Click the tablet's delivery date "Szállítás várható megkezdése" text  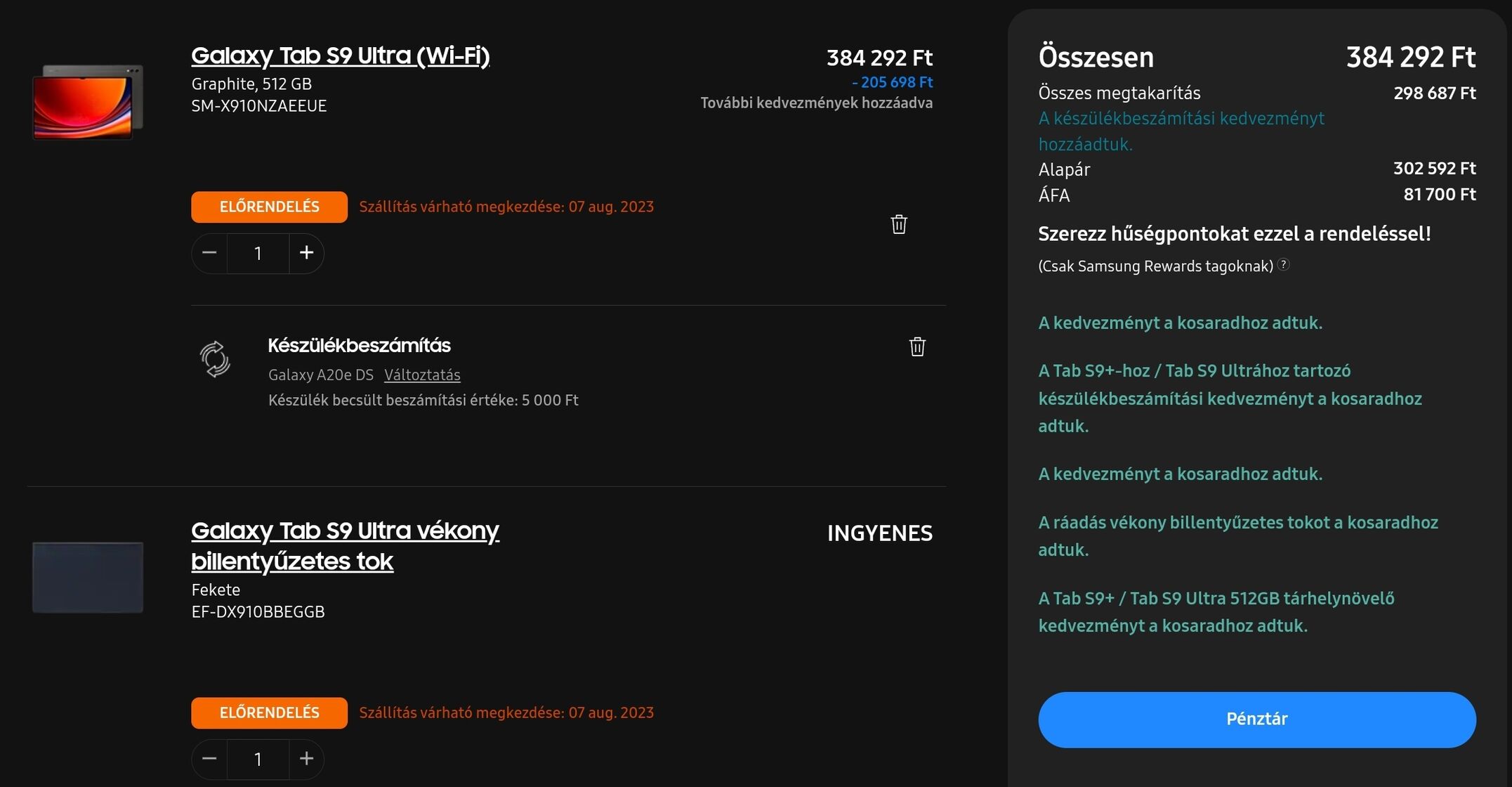point(506,207)
